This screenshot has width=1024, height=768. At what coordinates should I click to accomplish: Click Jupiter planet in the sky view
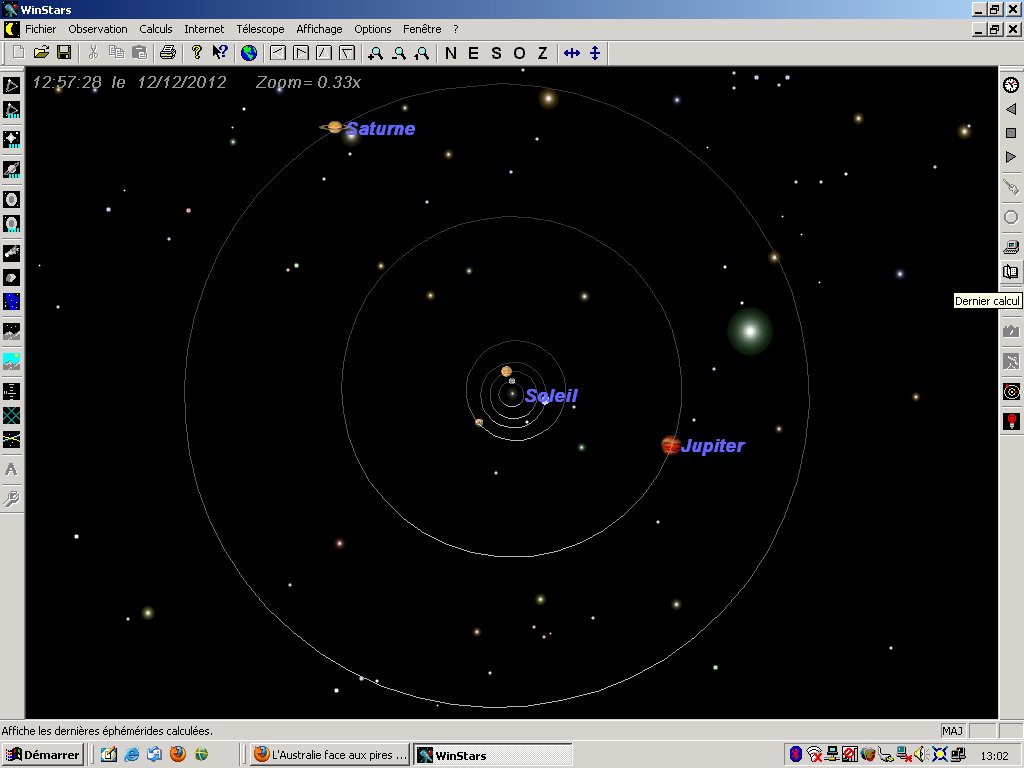point(670,445)
